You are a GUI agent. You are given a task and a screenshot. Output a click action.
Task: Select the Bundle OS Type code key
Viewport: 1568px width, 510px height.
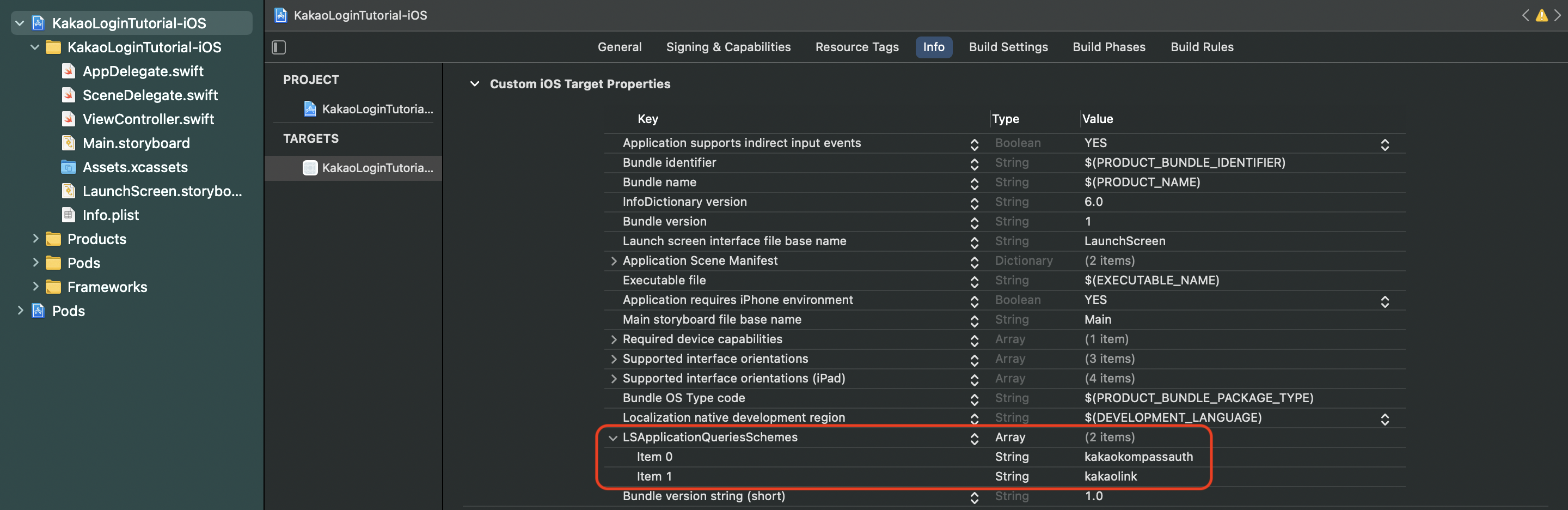pos(684,398)
